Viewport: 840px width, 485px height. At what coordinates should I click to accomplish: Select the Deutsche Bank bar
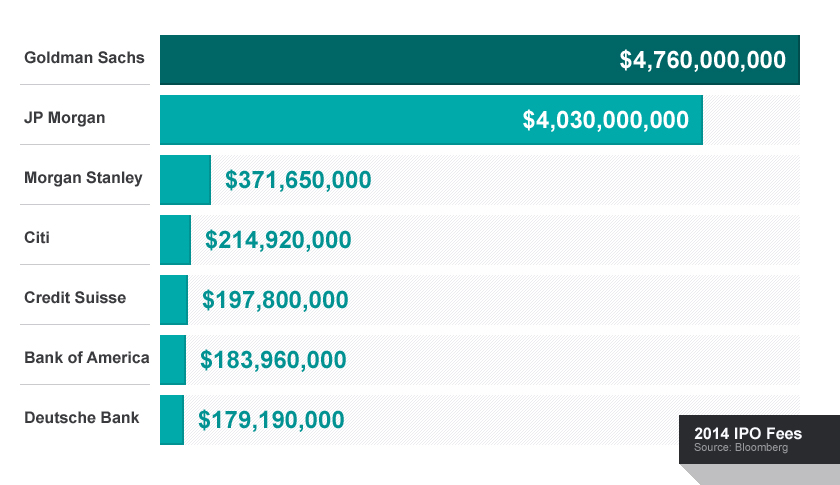[x=171, y=420]
